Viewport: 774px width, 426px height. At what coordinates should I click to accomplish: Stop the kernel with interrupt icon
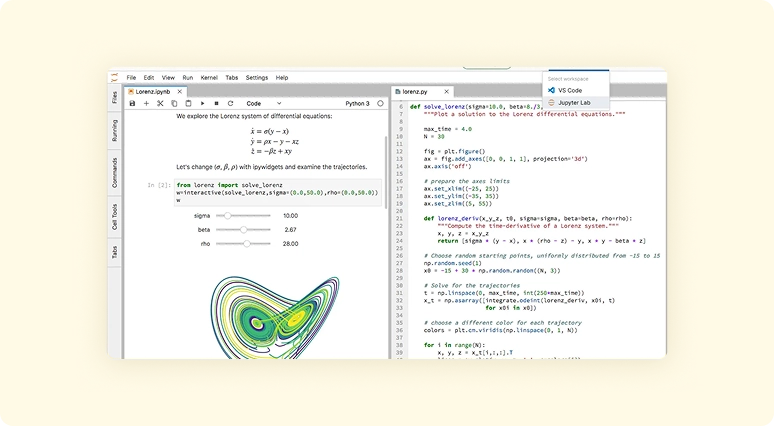(217, 103)
